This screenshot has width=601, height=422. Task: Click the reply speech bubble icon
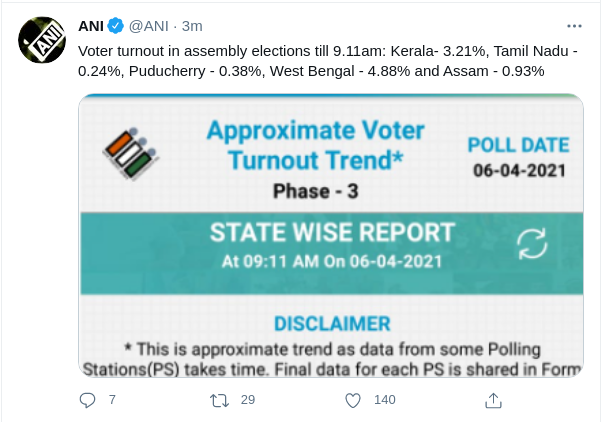(x=87, y=400)
